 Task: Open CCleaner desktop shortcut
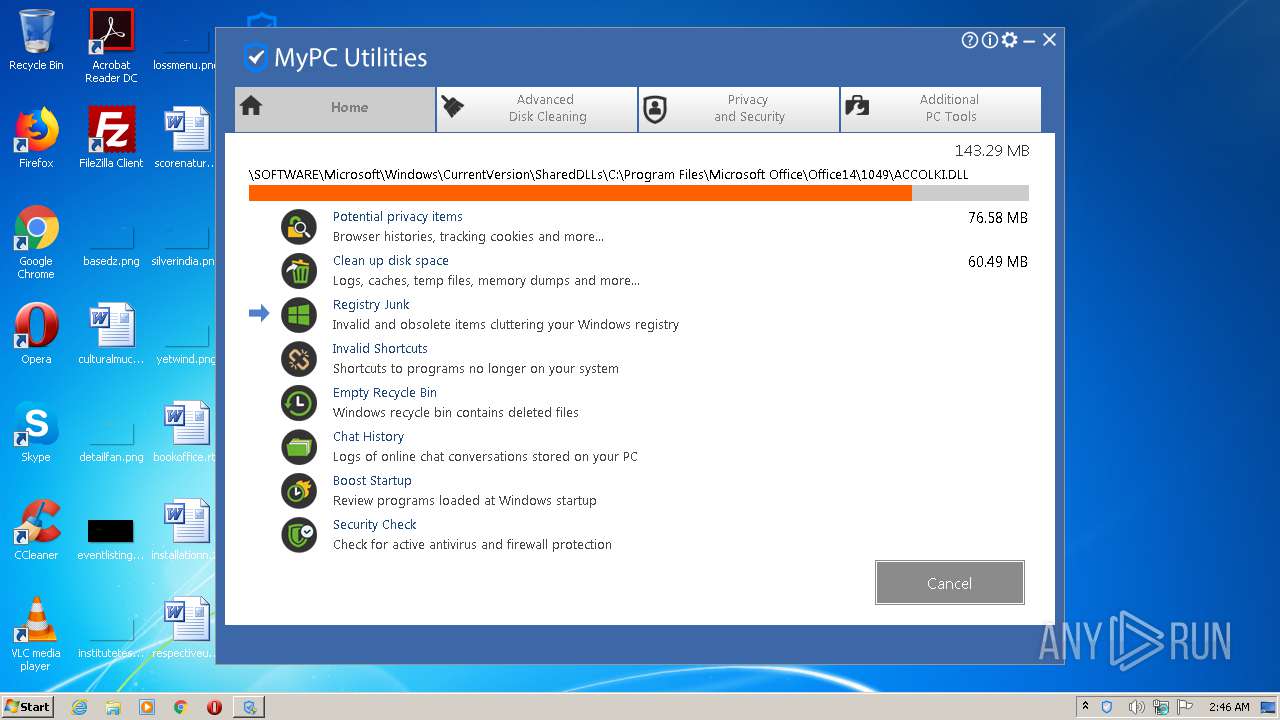pyautogui.click(x=36, y=530)
